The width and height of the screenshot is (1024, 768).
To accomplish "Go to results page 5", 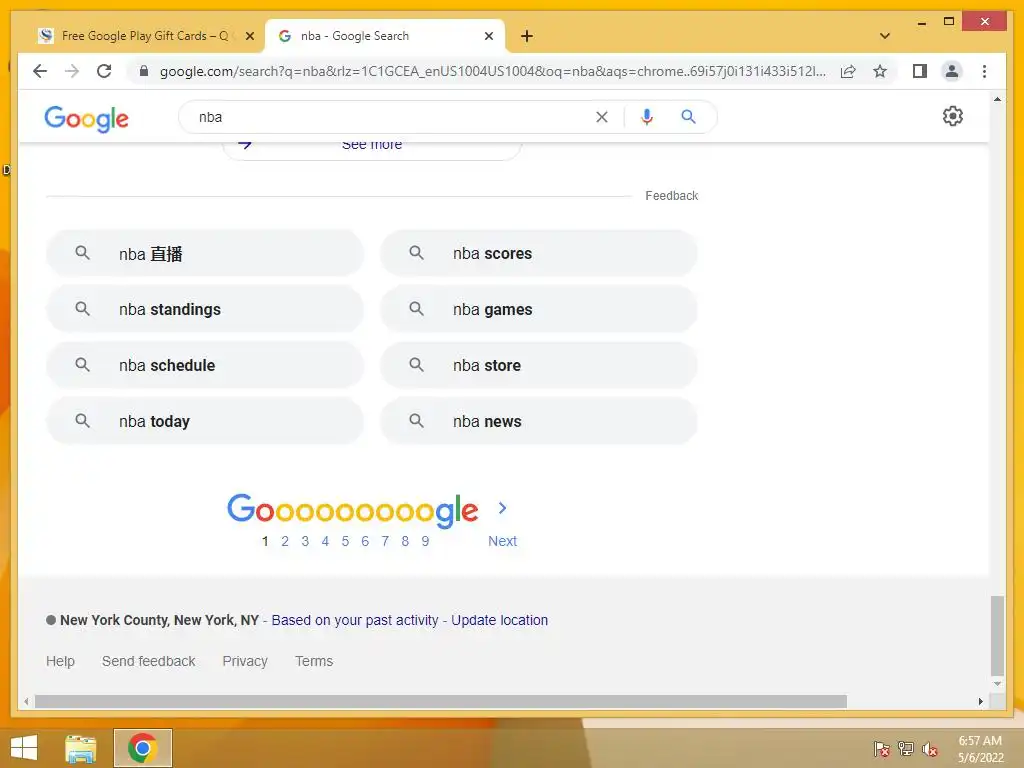I will (x=345, y=541).
